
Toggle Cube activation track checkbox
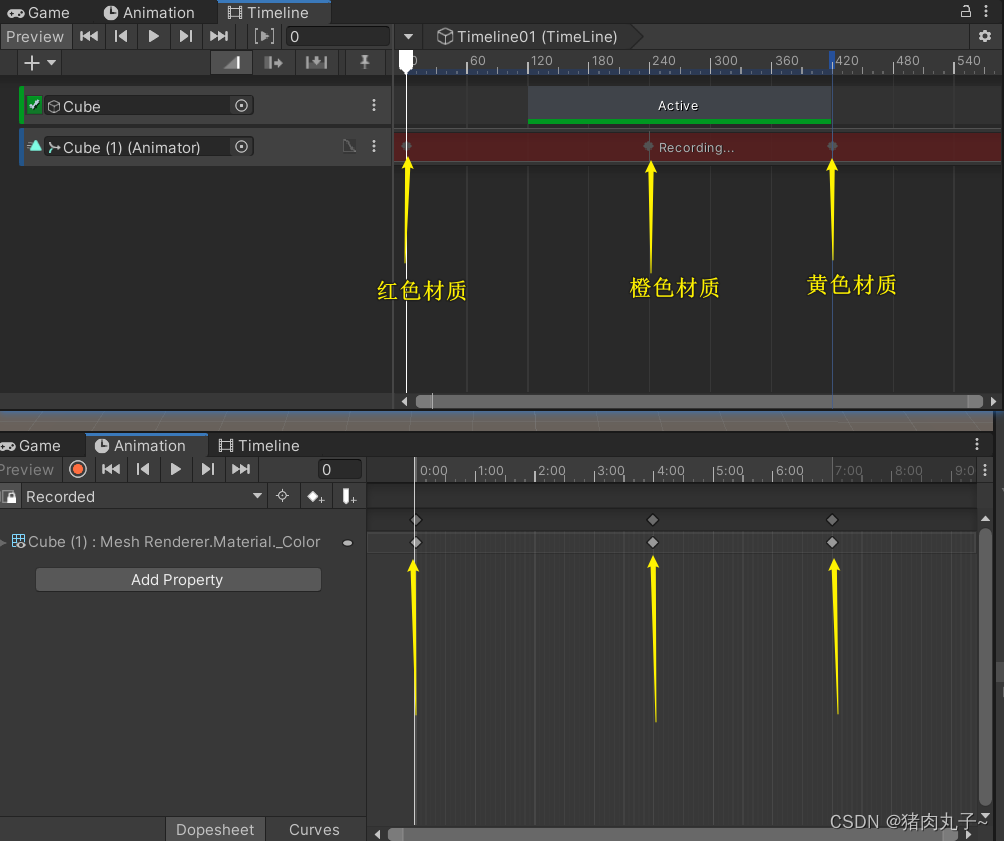click(35, 105)
